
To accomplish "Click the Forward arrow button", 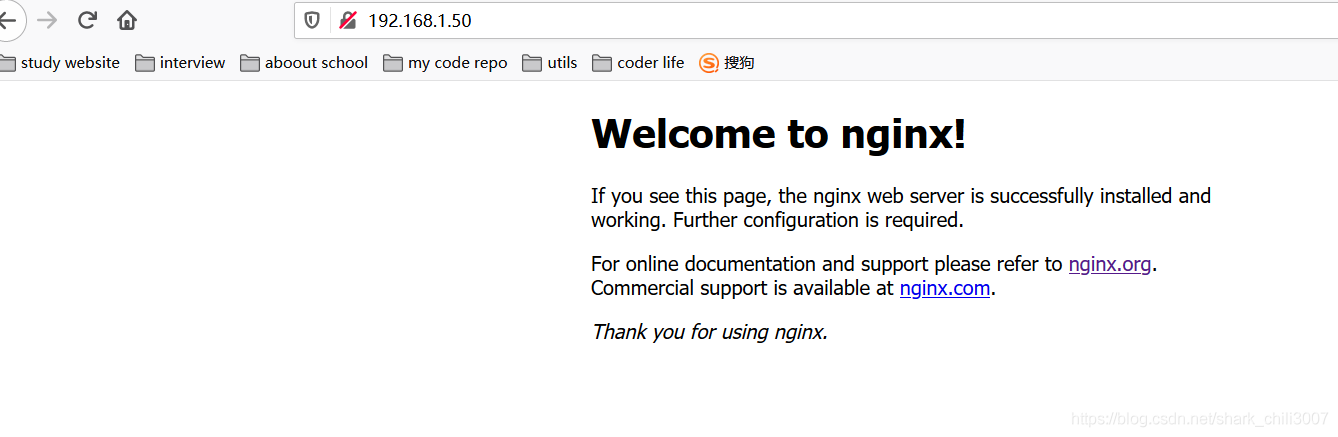I will pos(47,20).
